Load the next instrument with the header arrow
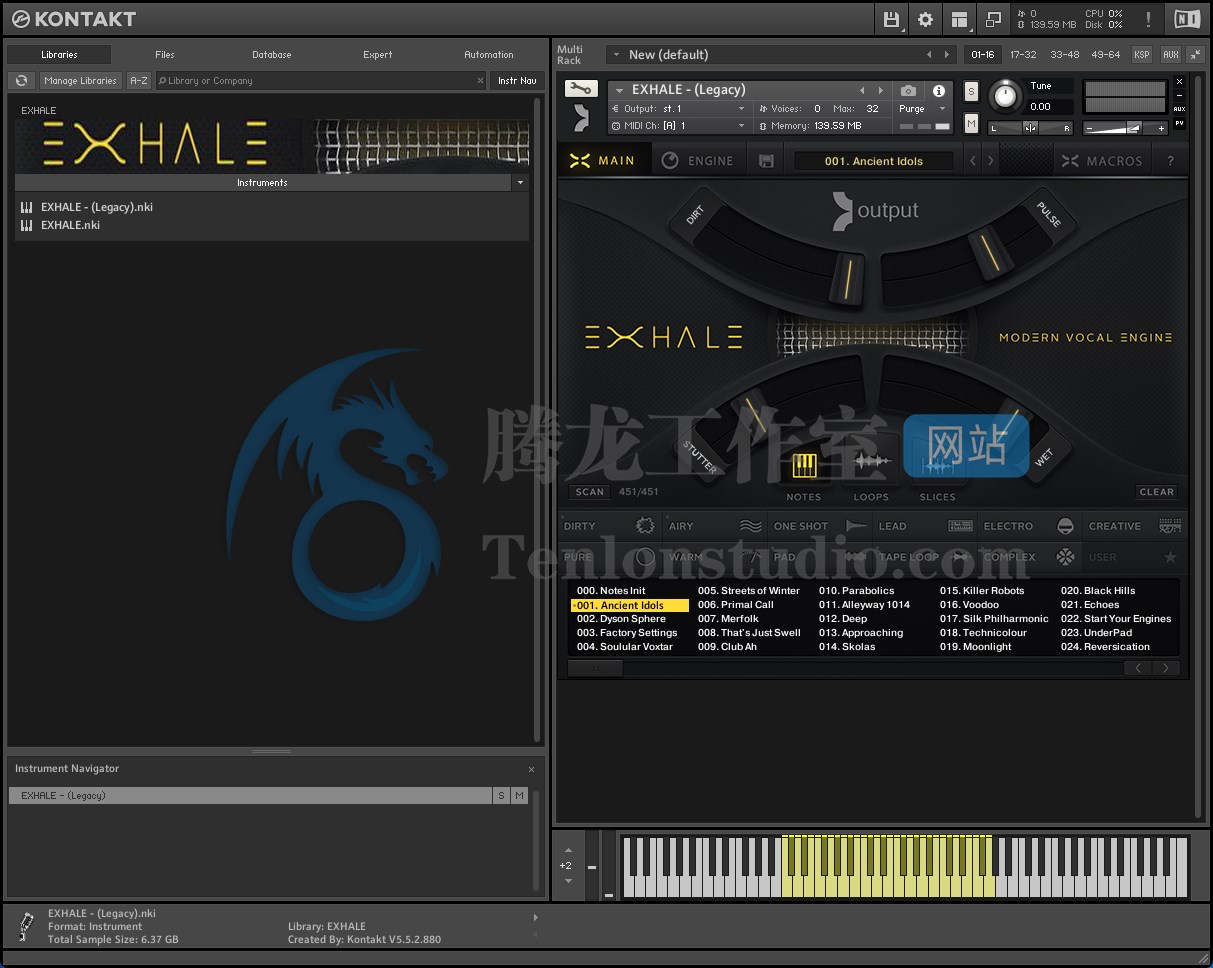 pyautogui.click(x=880, y=91)
